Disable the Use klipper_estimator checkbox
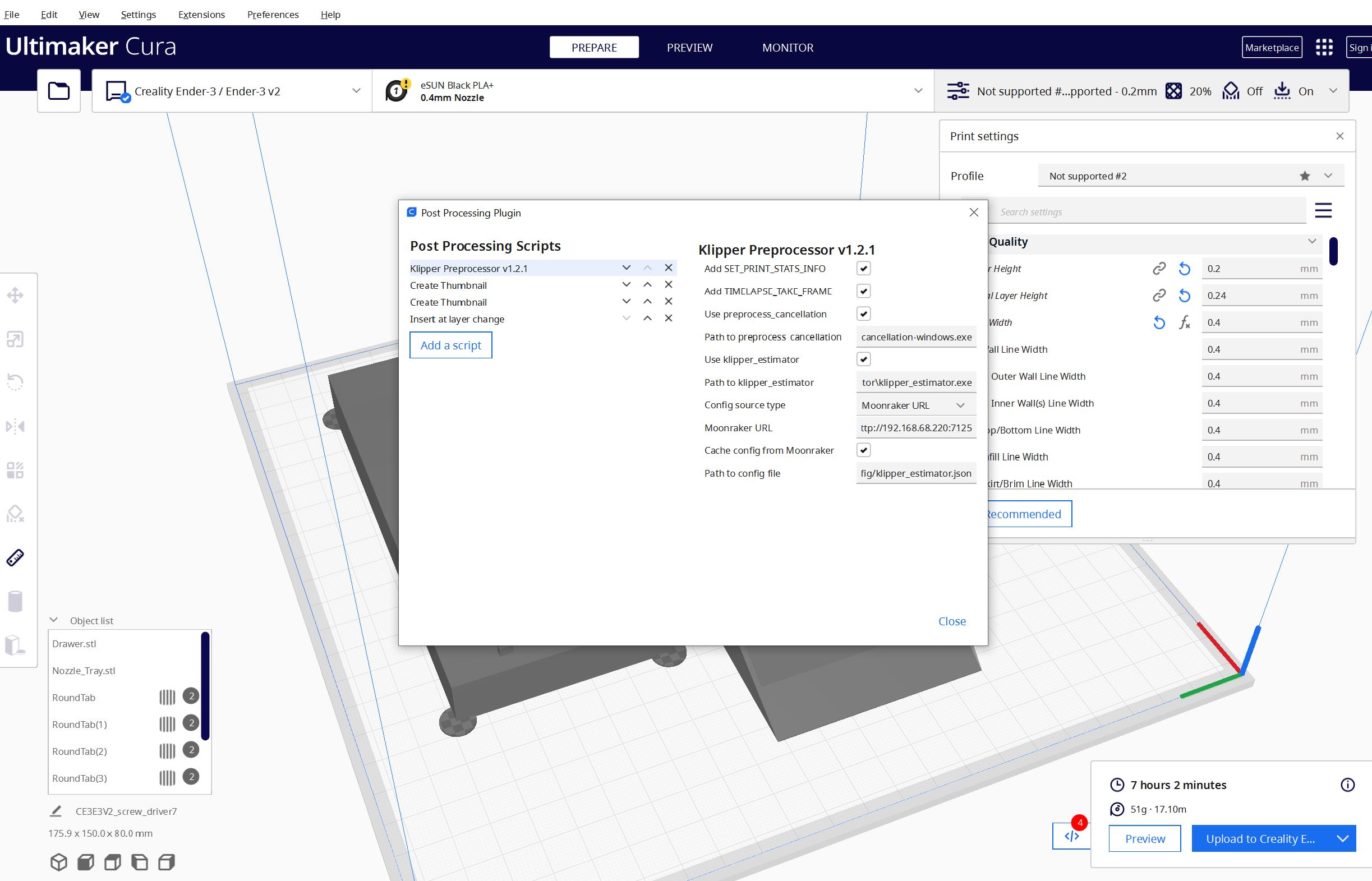The height and width of the screenshot is (881, 1372). pos(863,359)
